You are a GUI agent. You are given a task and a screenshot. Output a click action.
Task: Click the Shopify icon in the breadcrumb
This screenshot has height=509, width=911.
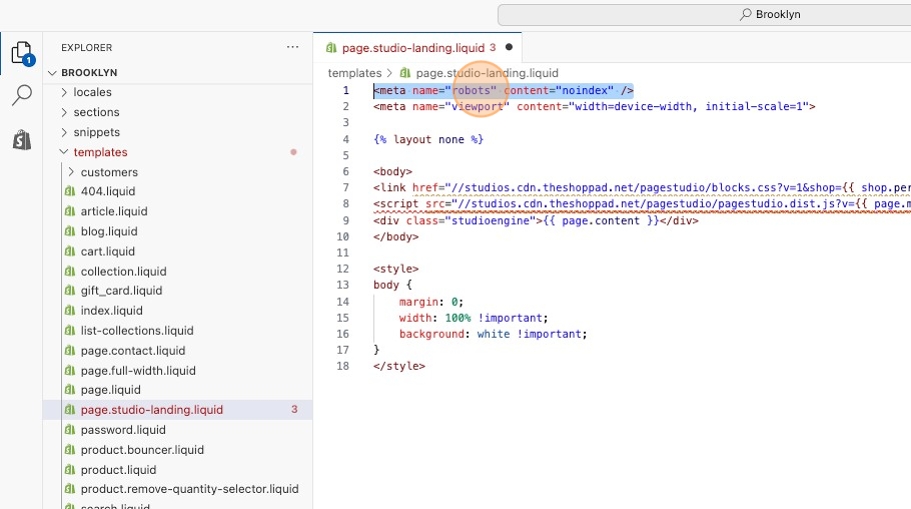pos(405,73)
